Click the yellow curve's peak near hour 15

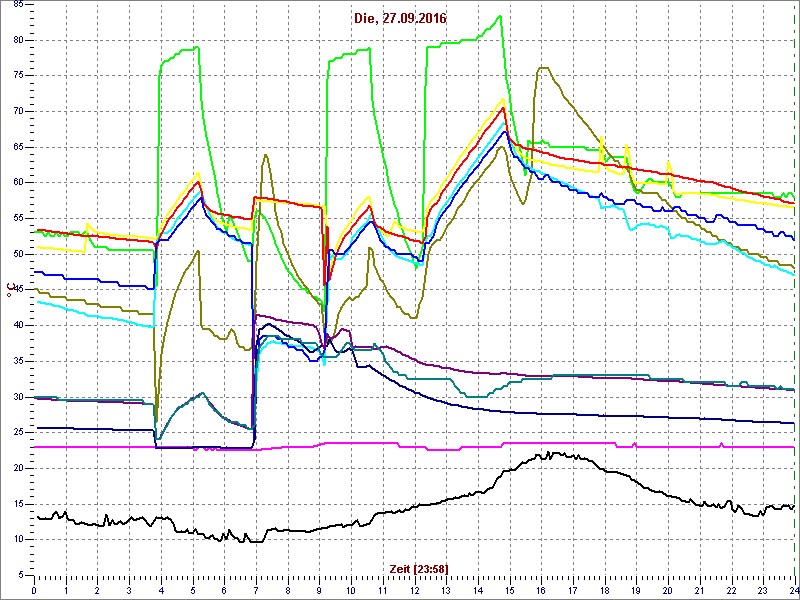tap(503, 99)
